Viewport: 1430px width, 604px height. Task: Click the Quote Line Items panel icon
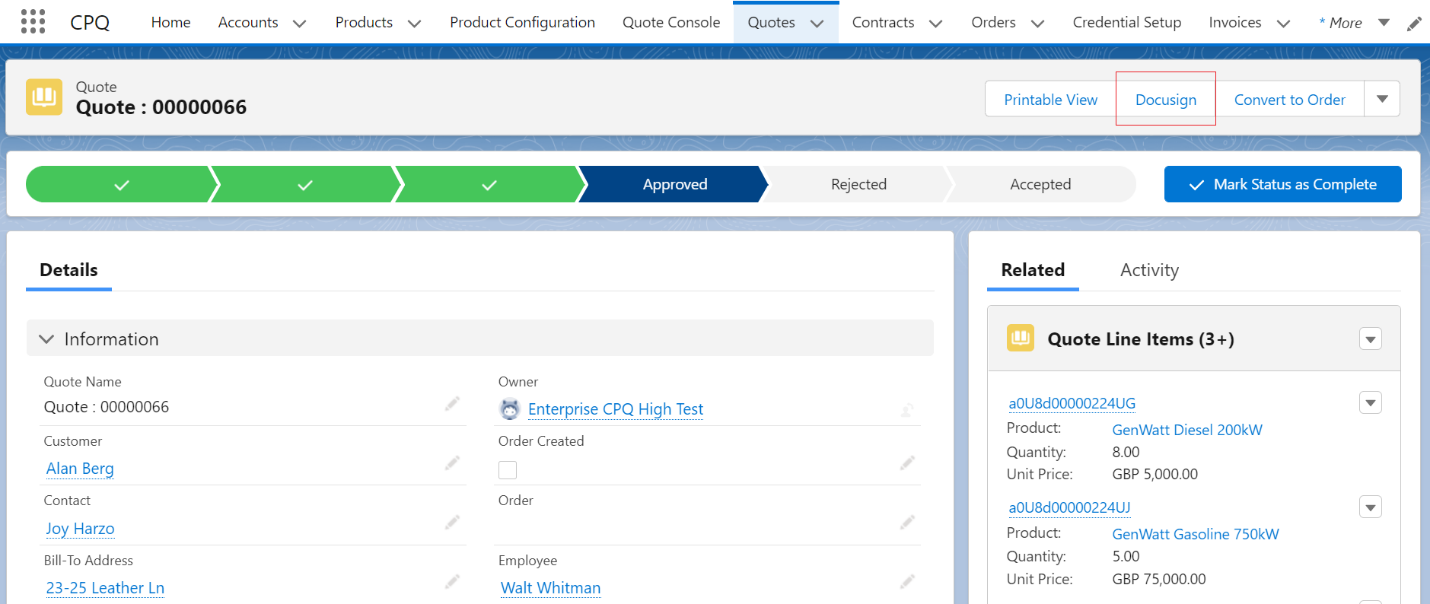point(1021,338)
